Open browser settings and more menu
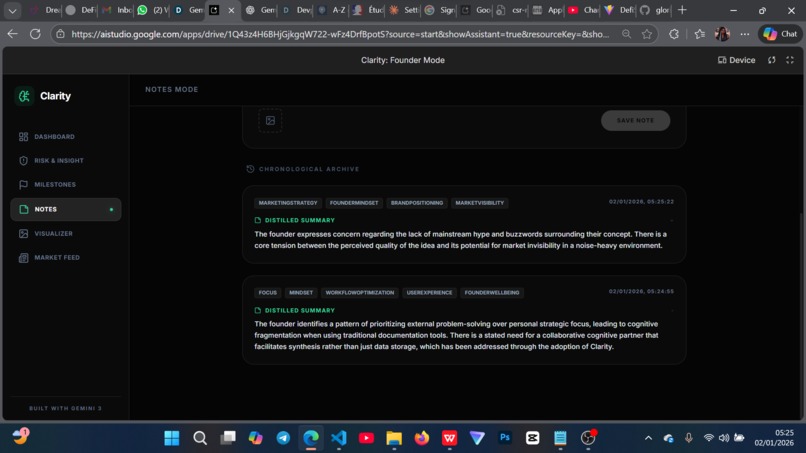The image size is (806, 453). 745,34
